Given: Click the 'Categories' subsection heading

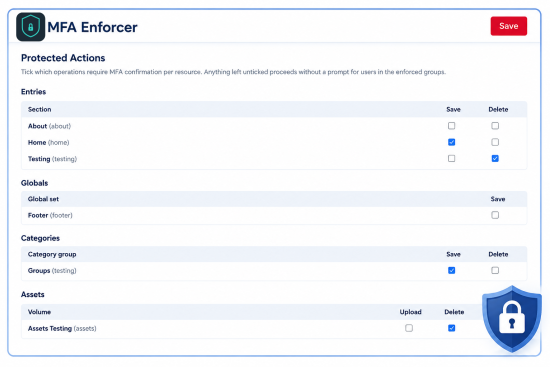Looking at the screenshot, I should click(40, 238).
